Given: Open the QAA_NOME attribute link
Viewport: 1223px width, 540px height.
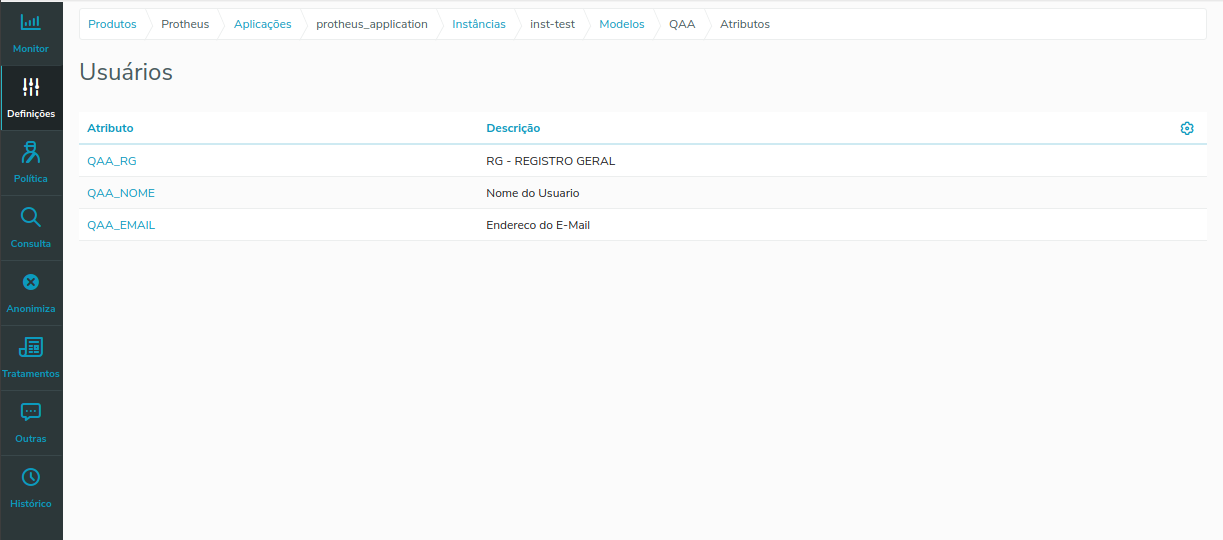Looking at the screenshot, I should tap(121, 193).
